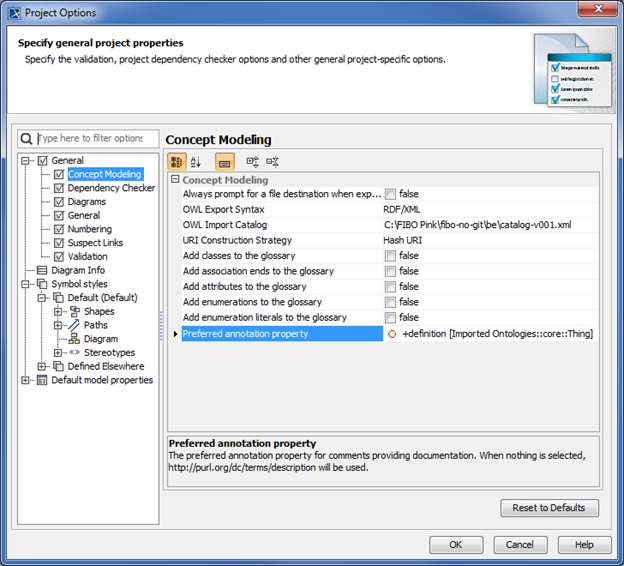Enable 'Add attributes to the glossary' checkbox
Viewport: 624px width, 566px height.
tap(390, 287)
